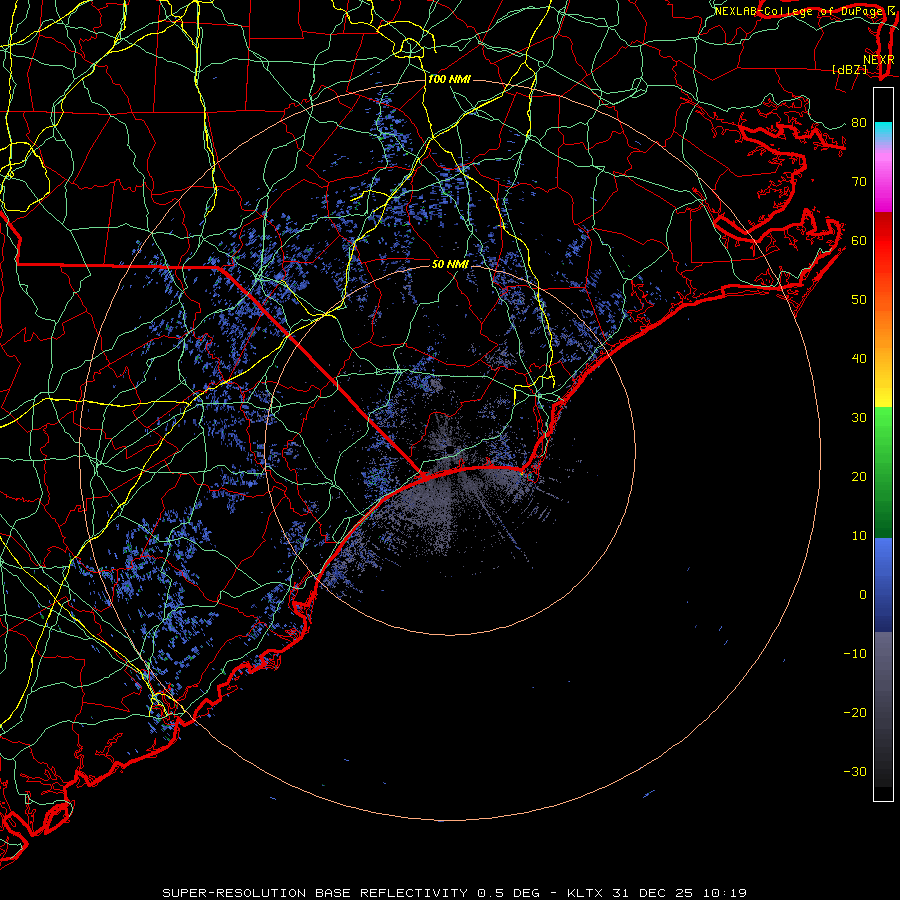Click the cyan top segment of the color bar
The height and width of the screenshot is (900, 900).
(883, 131)
